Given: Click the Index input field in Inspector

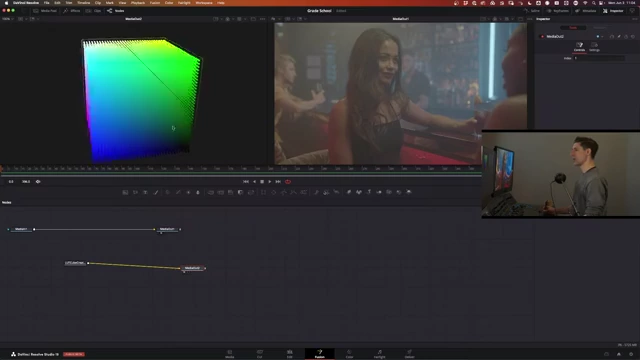Looking at the screenshot, I should tap(599, 58).
